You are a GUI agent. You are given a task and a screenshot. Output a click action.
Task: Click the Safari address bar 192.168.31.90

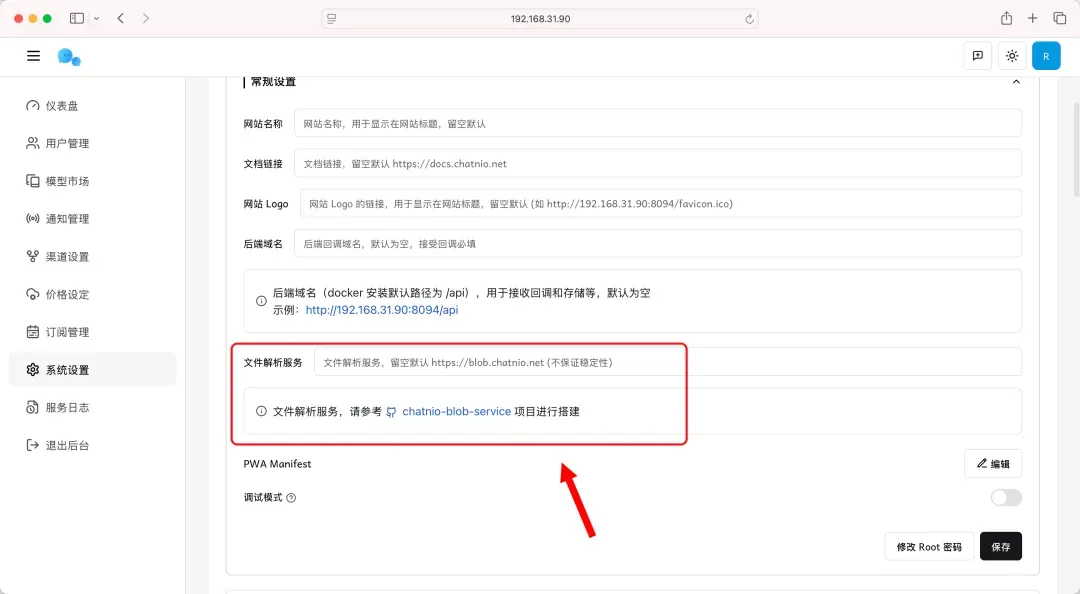point(540,19)
